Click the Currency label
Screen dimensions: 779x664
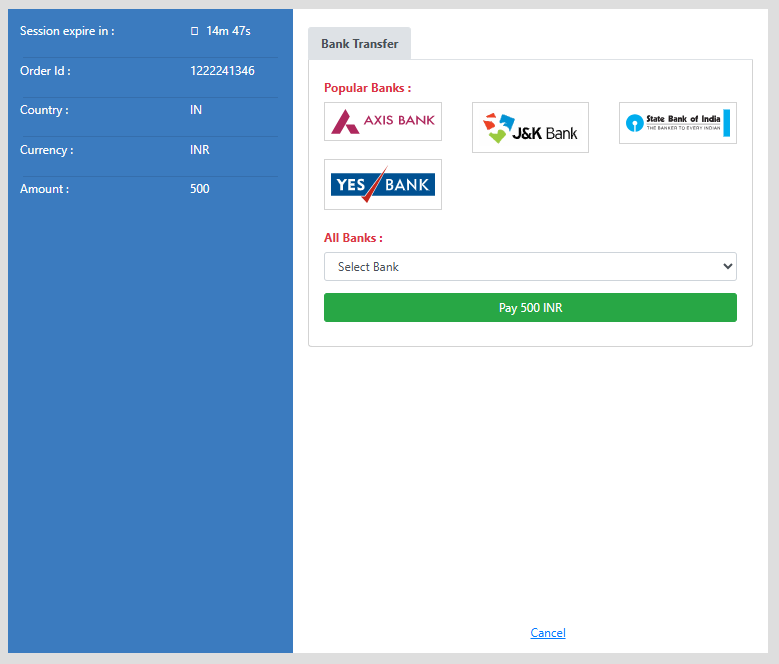point(47,149)
